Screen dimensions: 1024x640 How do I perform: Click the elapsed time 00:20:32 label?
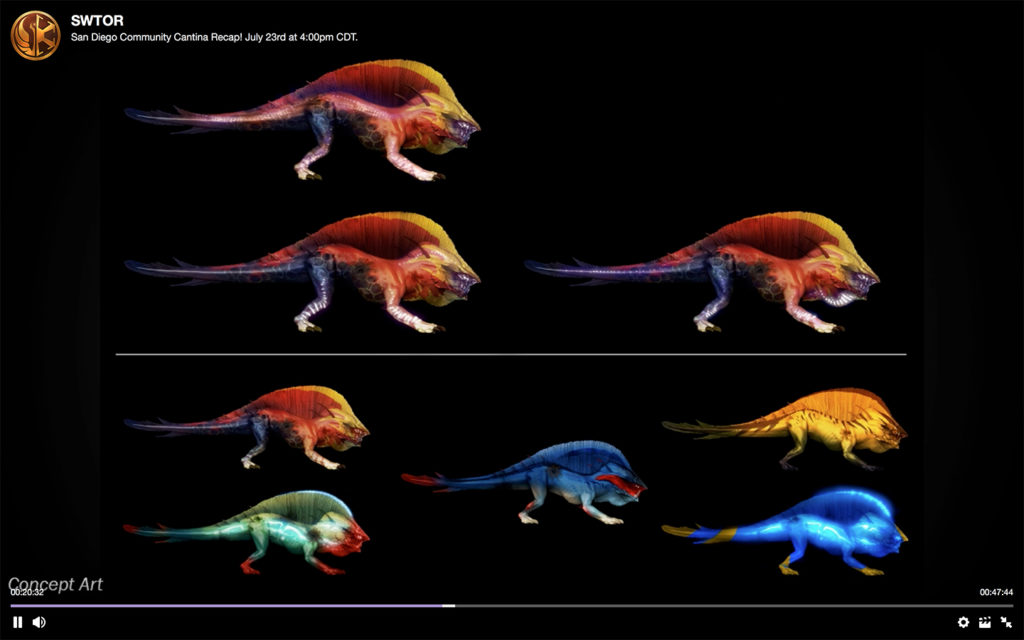27,592
